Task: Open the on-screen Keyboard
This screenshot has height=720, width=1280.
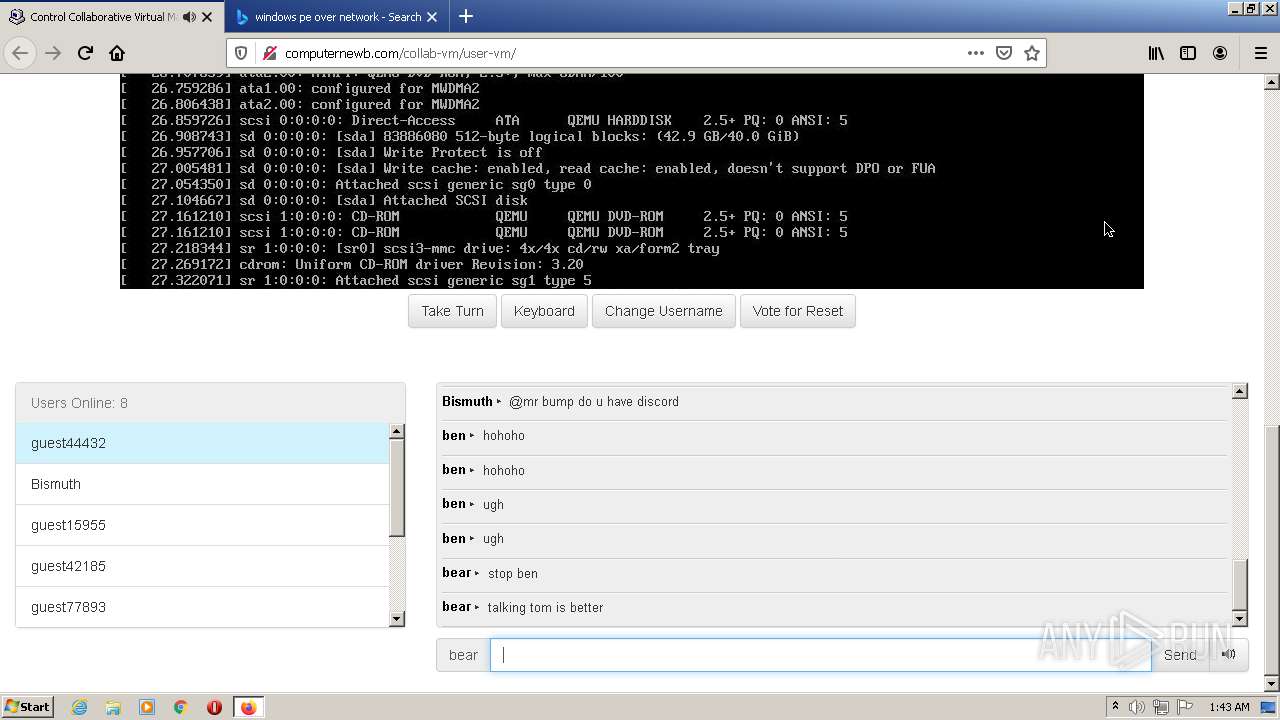Action: coord(544,311)
